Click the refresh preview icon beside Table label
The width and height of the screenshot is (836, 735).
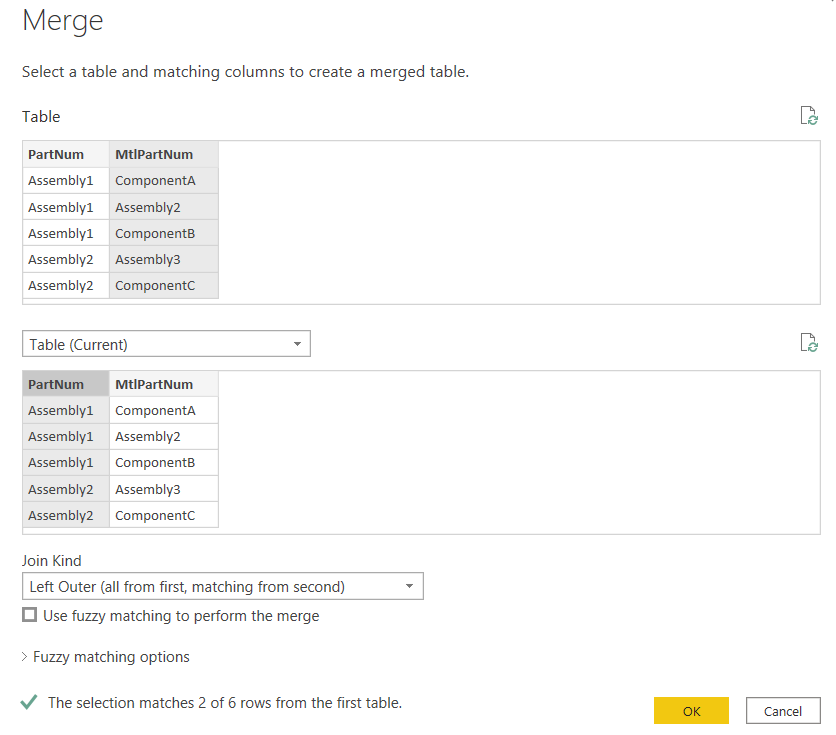click(809, 115)
